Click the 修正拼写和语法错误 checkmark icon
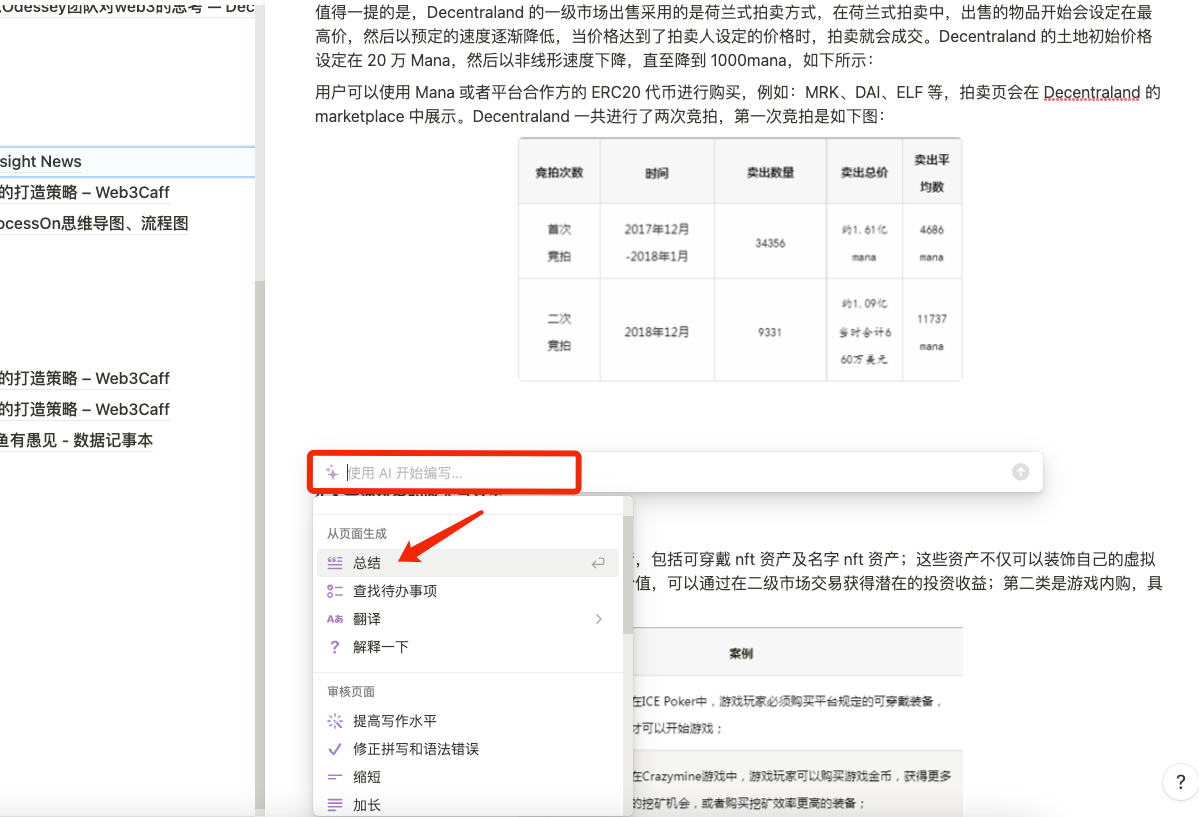Image resolution: width=1199 pixels, height=817 pixels. click(335, 749)
